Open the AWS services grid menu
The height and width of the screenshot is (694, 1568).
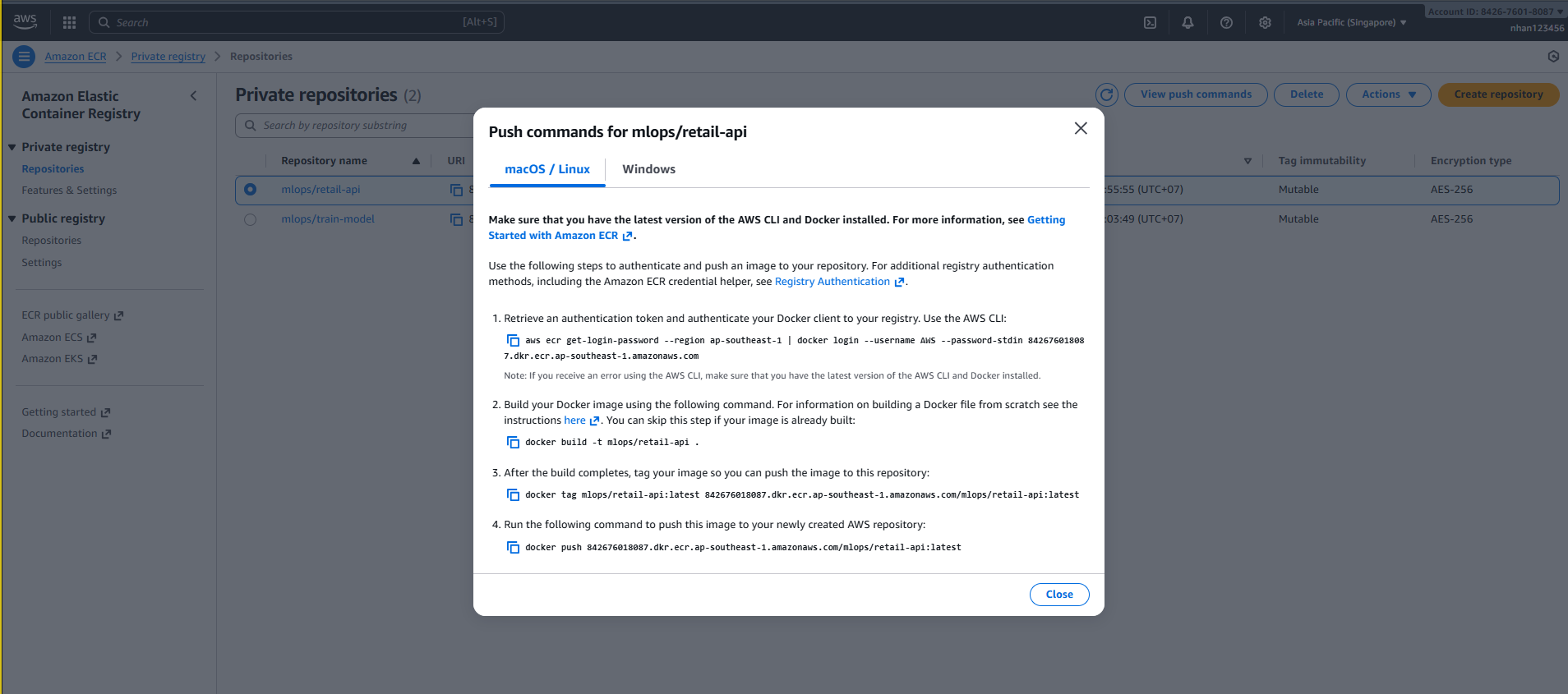click(69, 23)
